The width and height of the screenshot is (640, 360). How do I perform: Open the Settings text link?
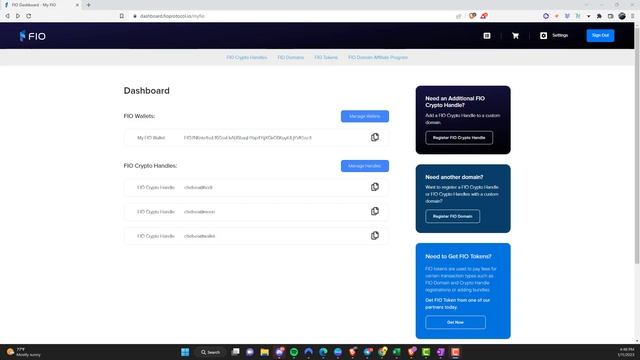(x=560, y=36)
